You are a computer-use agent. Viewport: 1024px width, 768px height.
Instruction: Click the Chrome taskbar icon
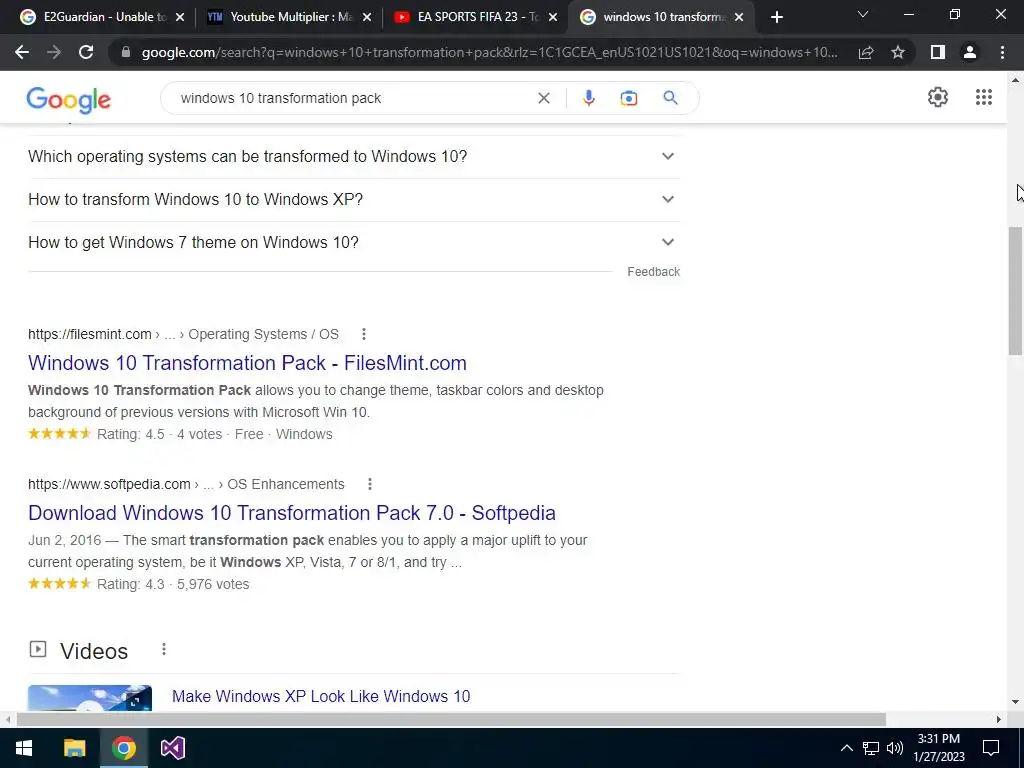point(123,748)
